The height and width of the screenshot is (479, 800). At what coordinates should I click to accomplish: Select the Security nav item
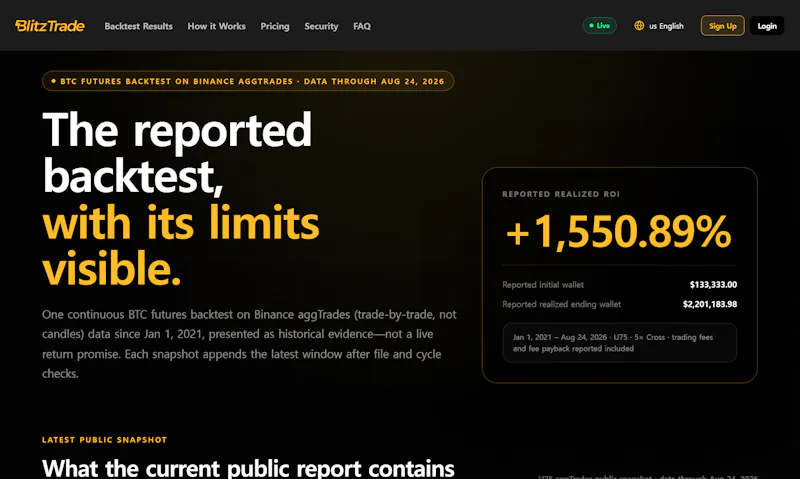tap(321, 26)
